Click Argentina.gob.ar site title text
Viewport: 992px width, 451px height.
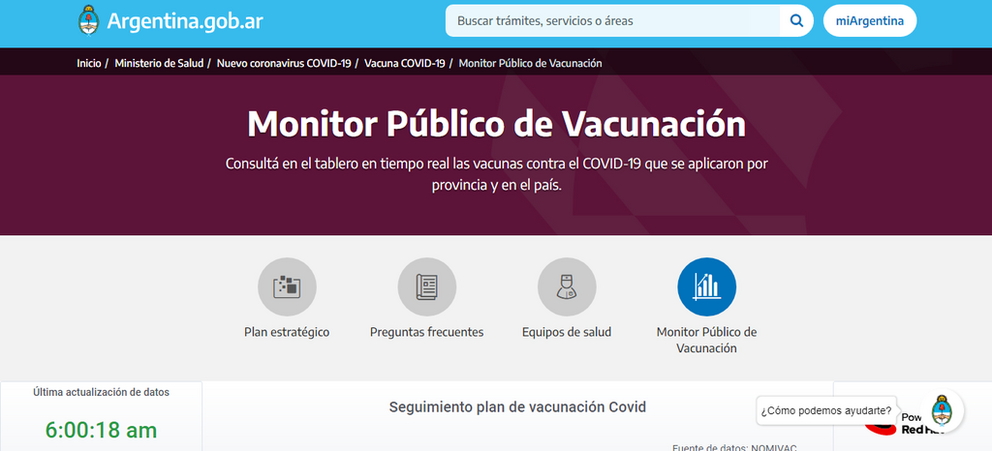coord(185,21)
